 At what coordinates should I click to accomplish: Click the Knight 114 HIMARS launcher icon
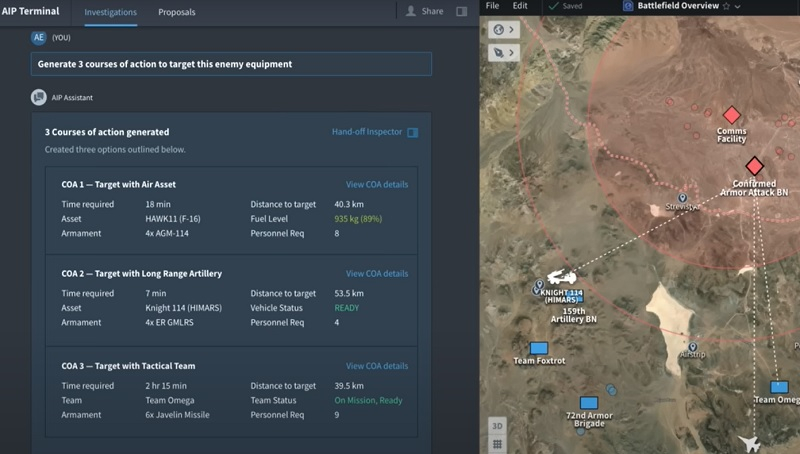(561, 277)
